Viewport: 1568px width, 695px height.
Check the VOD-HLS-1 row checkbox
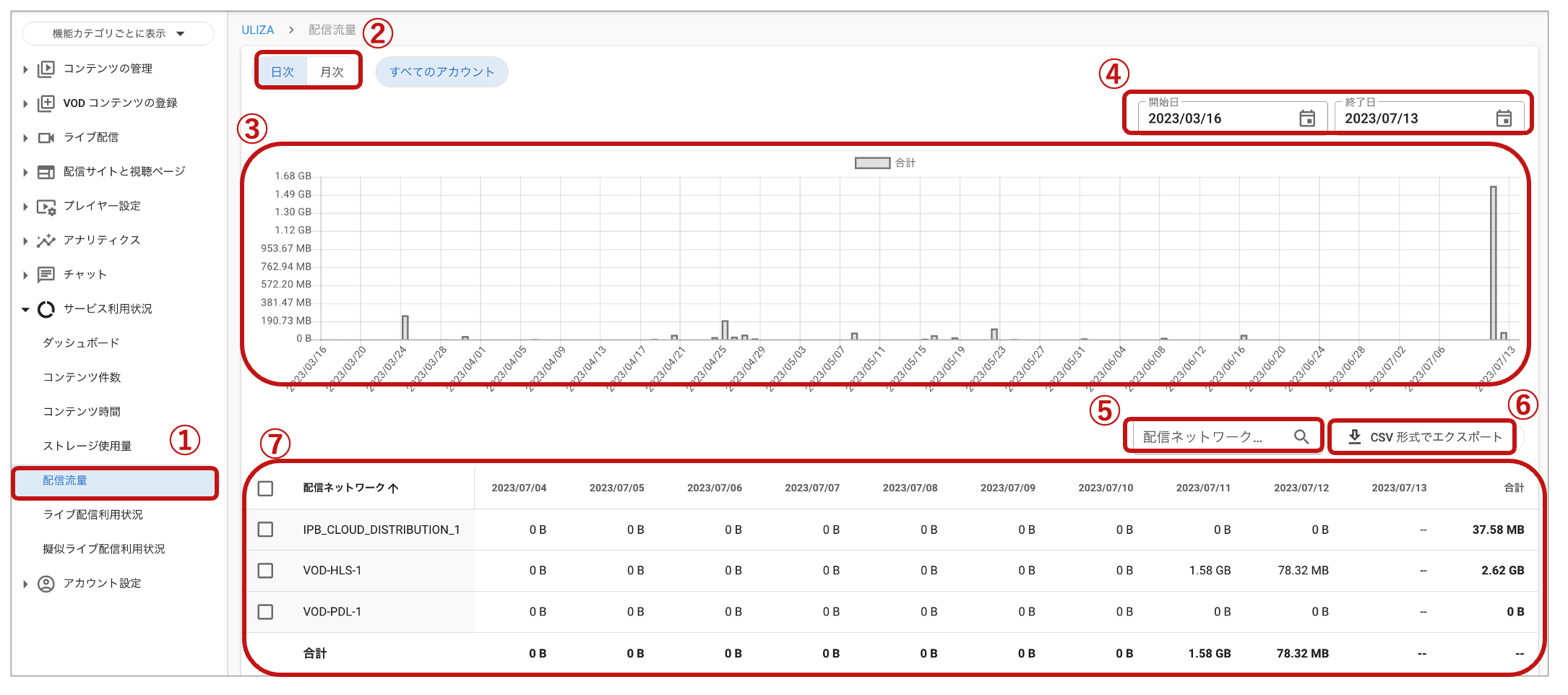coord(265,571)
